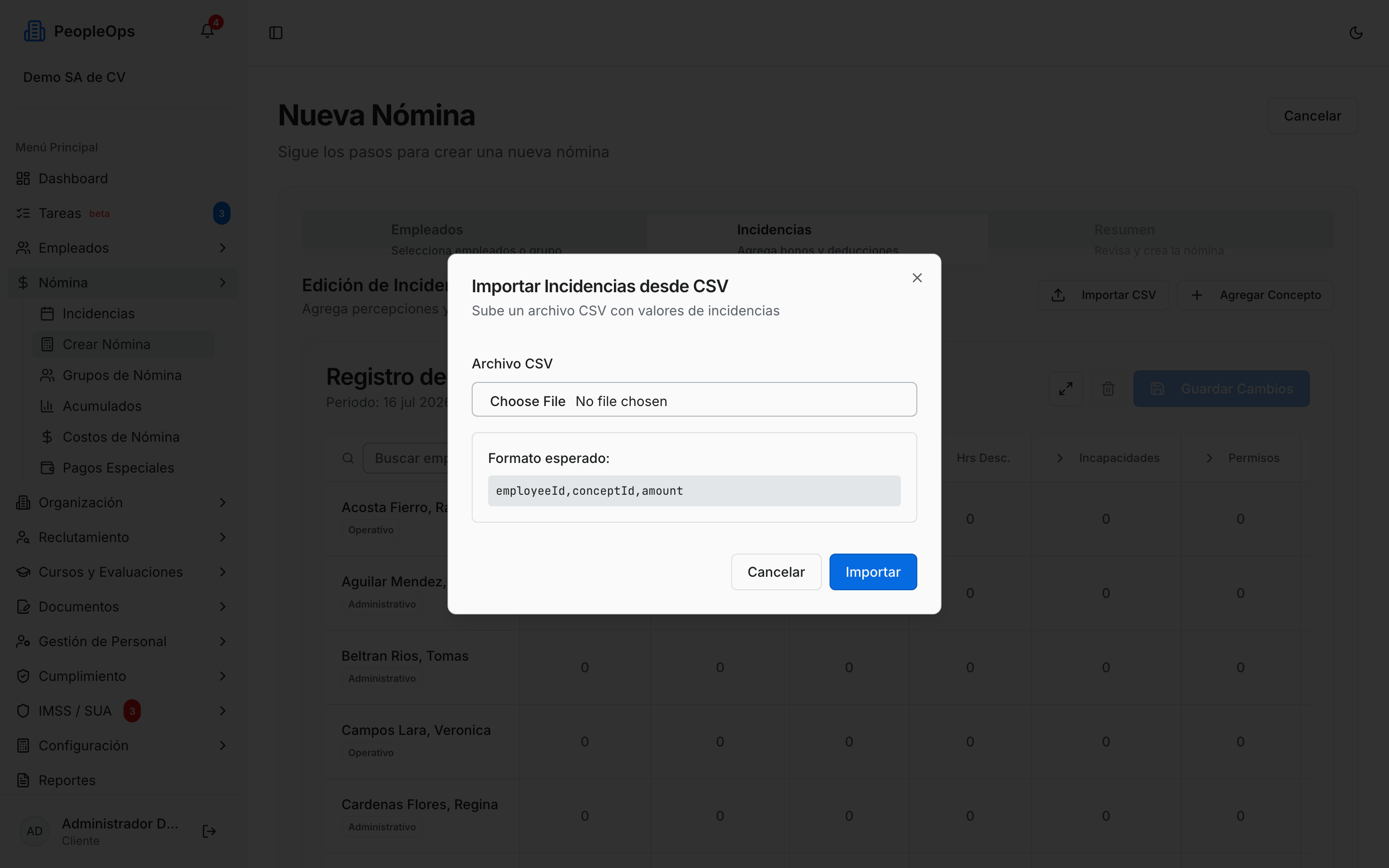The image size is (1389, 868).
Task: Click the Nómina dollar icon
Action: tap(23, 283)
